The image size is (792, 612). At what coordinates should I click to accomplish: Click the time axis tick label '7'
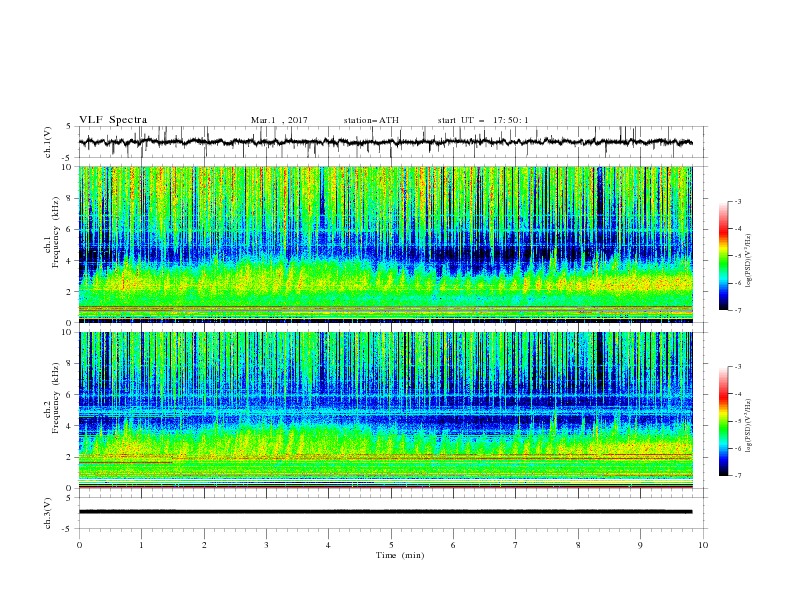516,545
